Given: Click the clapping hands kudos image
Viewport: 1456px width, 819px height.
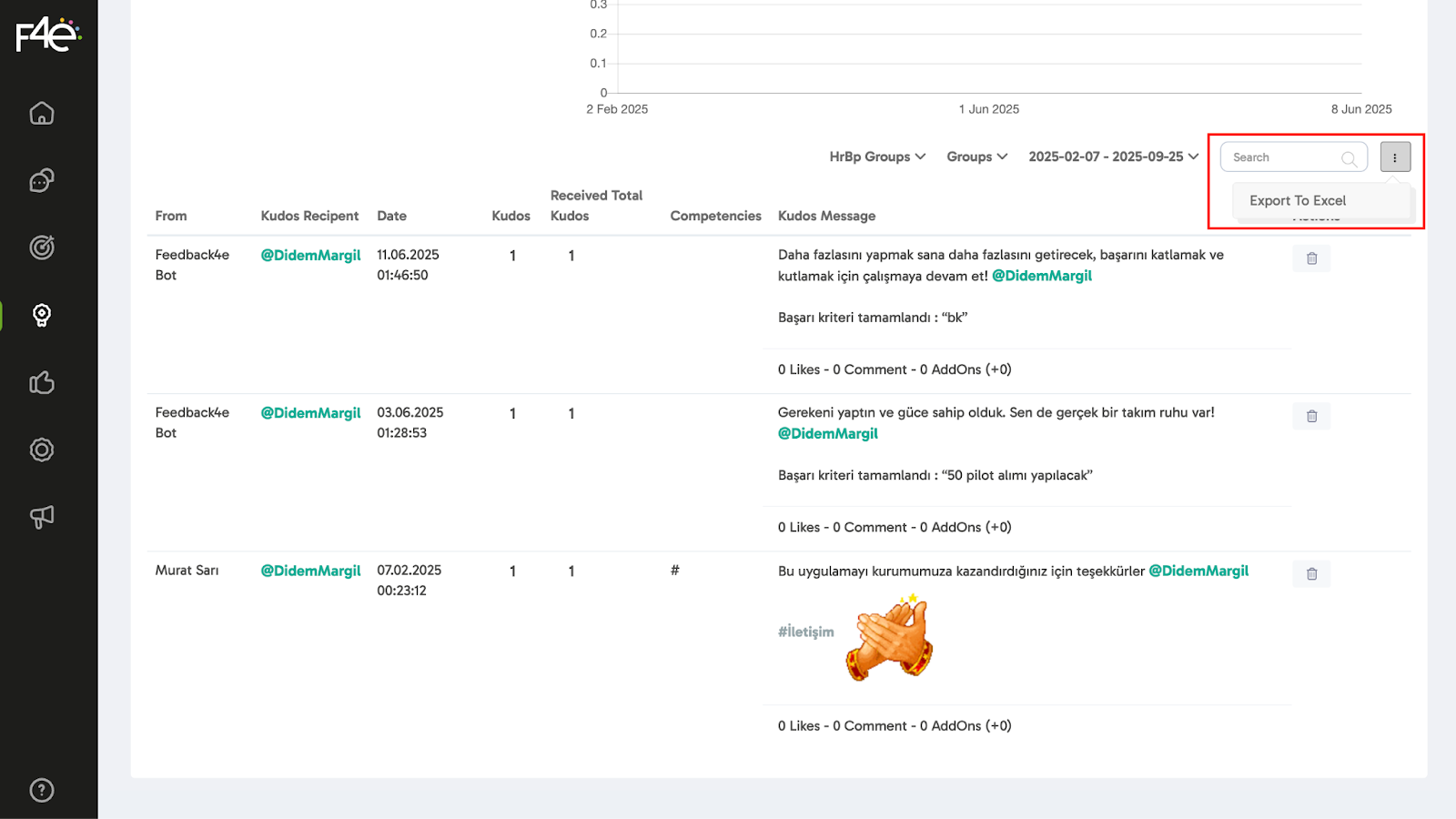Looking at the screenshot, I should [890, 638].
